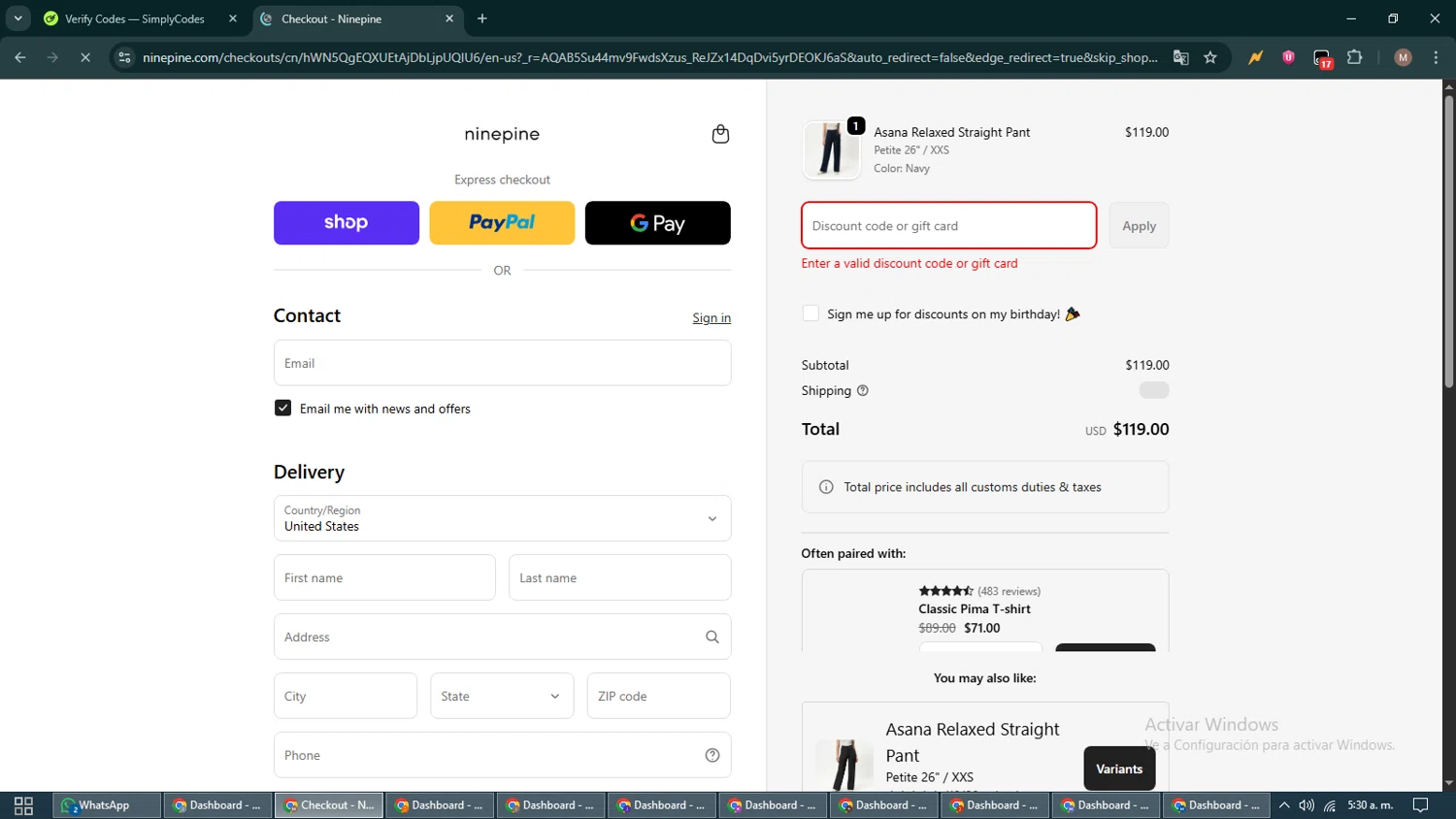This screenshot has height=819, width=1456.
Task: Click the info icon beside customs duties notice
Action: click(x=826, y=487)
